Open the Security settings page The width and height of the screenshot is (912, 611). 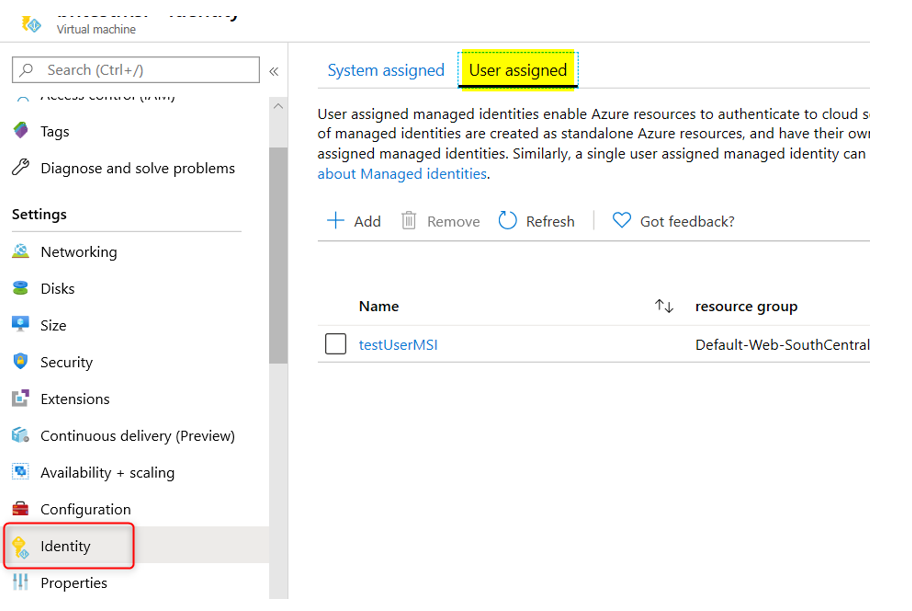tap(66, 362)
